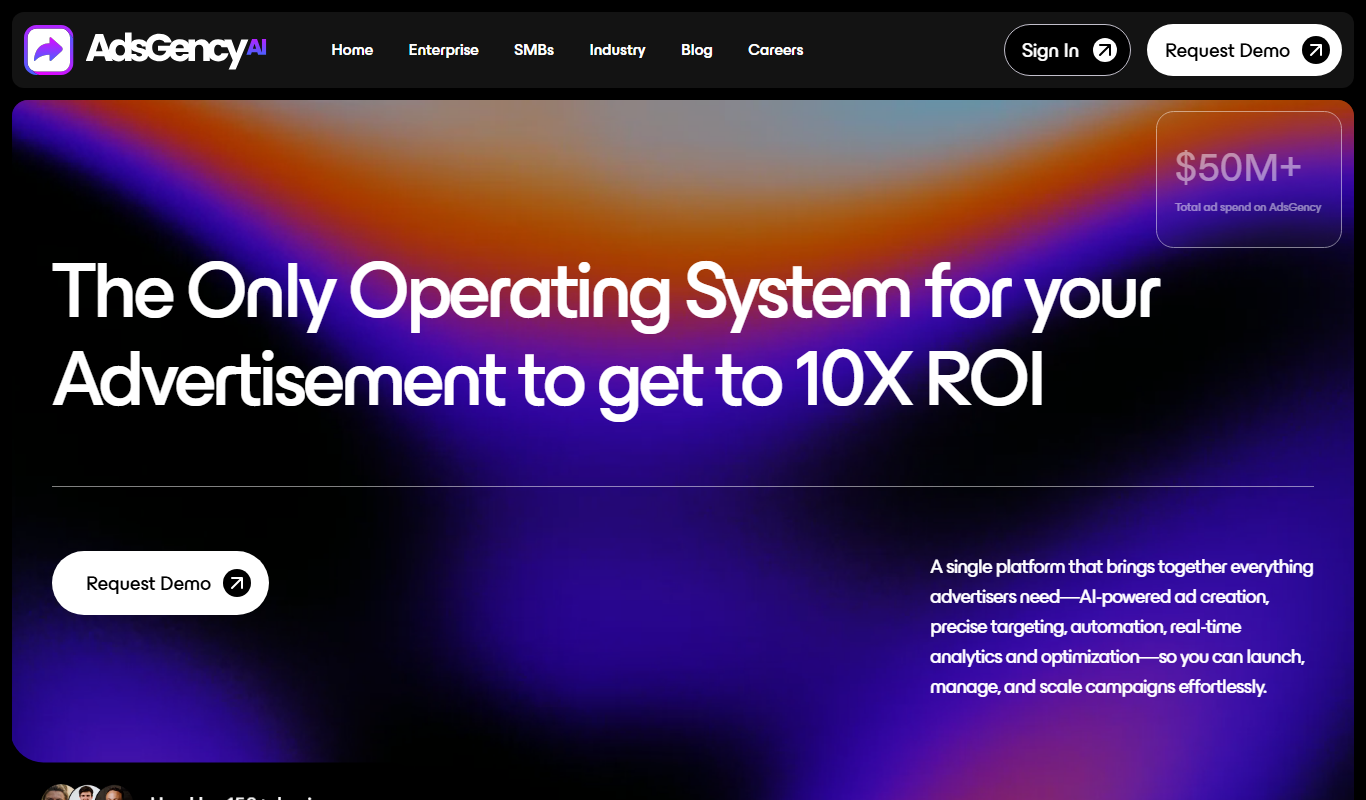Go to the SMBs page

click(x=534, y=50)
